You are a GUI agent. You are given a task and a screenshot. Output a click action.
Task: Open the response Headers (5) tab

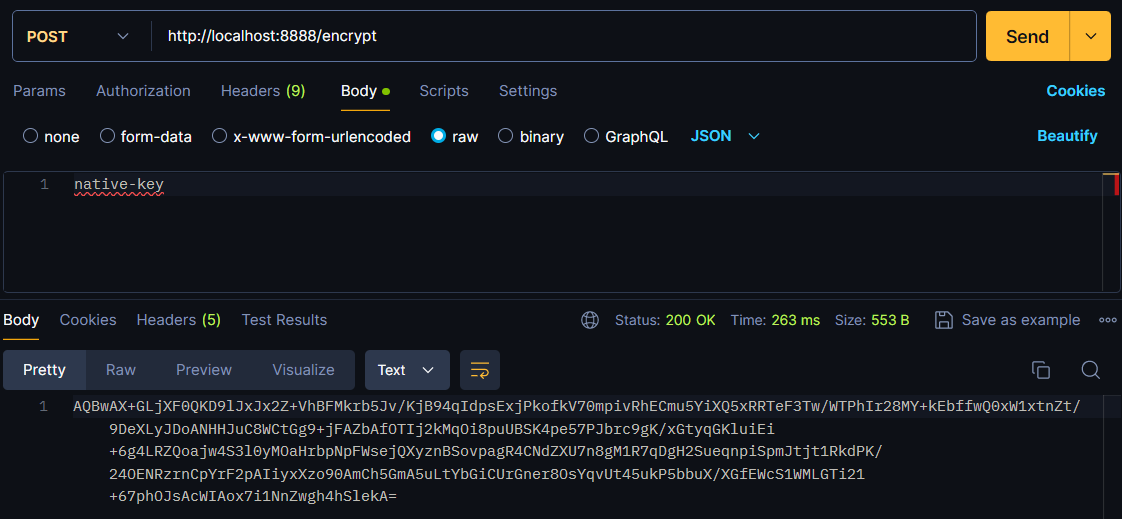(179, 320)
